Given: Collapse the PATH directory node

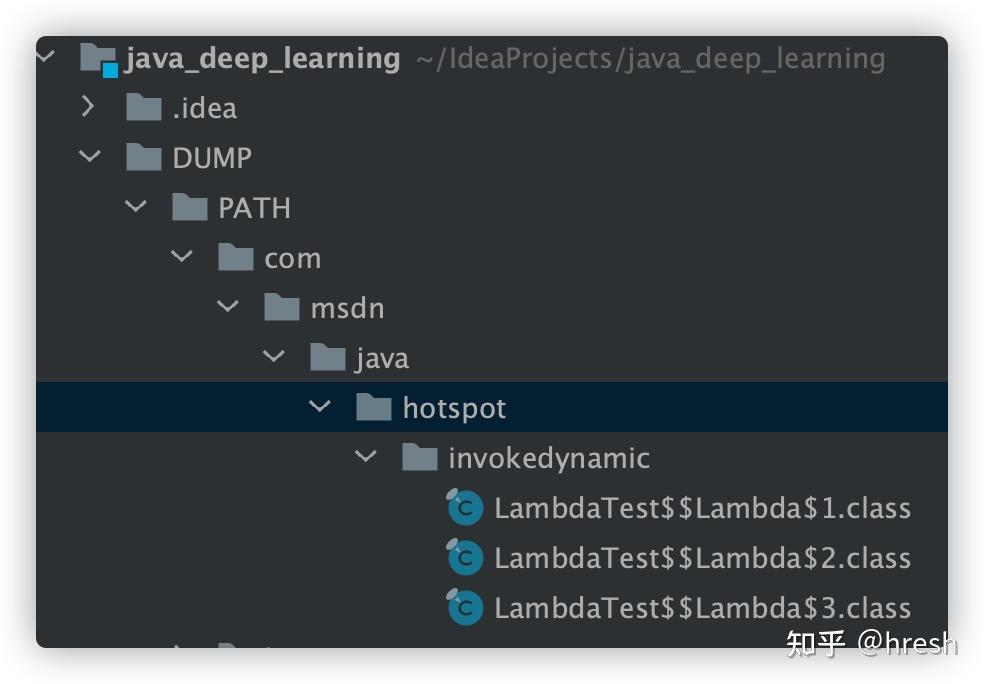Looking at the screenshot, I should [136, 207].
